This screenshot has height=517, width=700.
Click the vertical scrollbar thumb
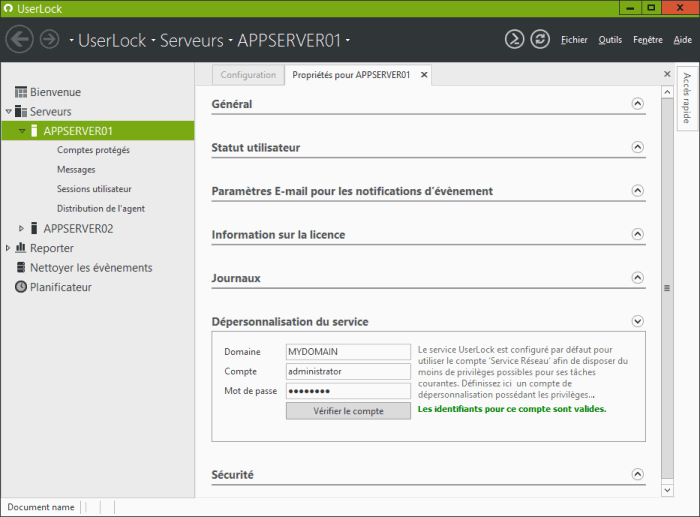tap(667, 288)
